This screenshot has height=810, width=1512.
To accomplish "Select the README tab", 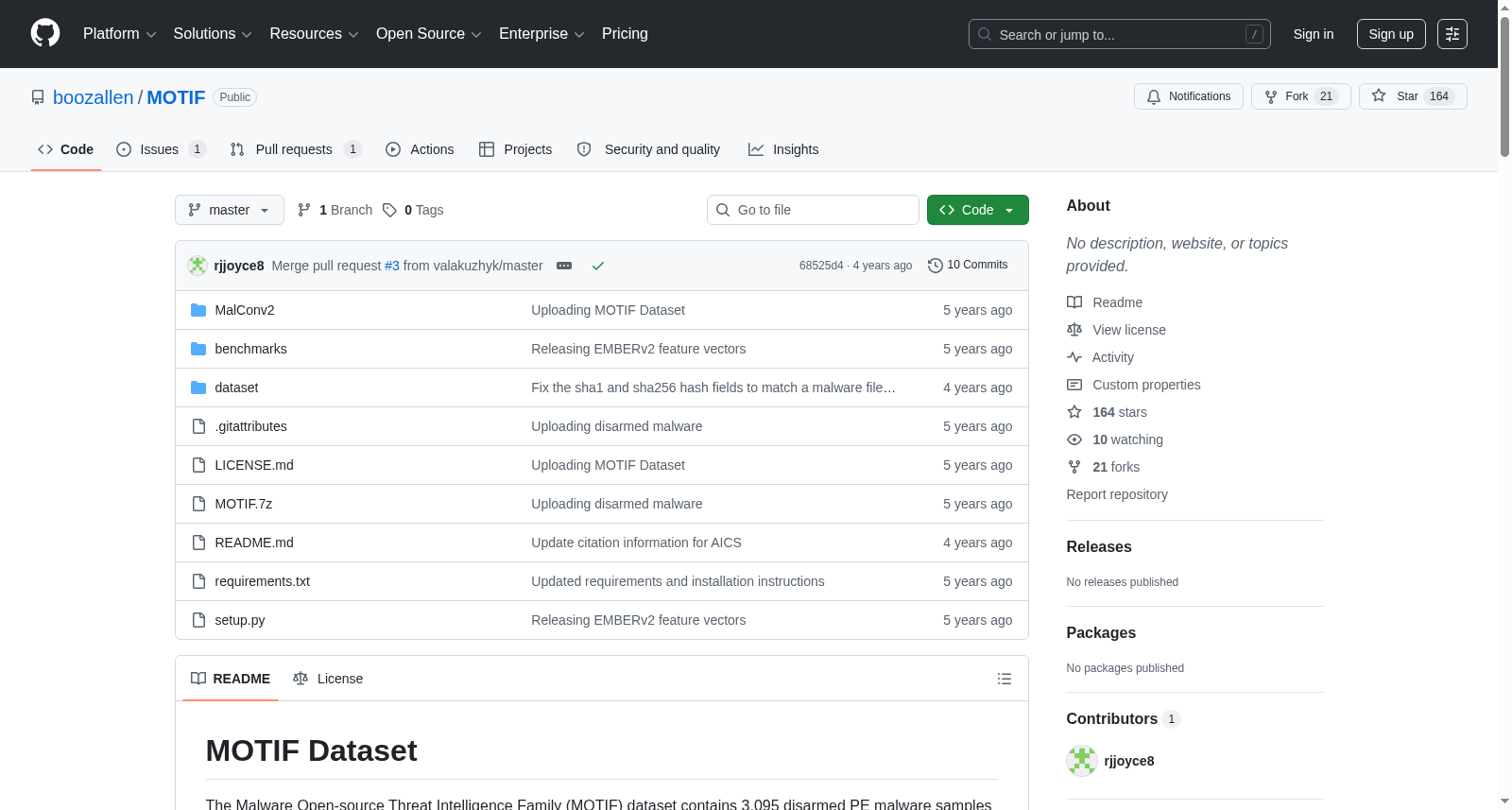I will point(231,679).
